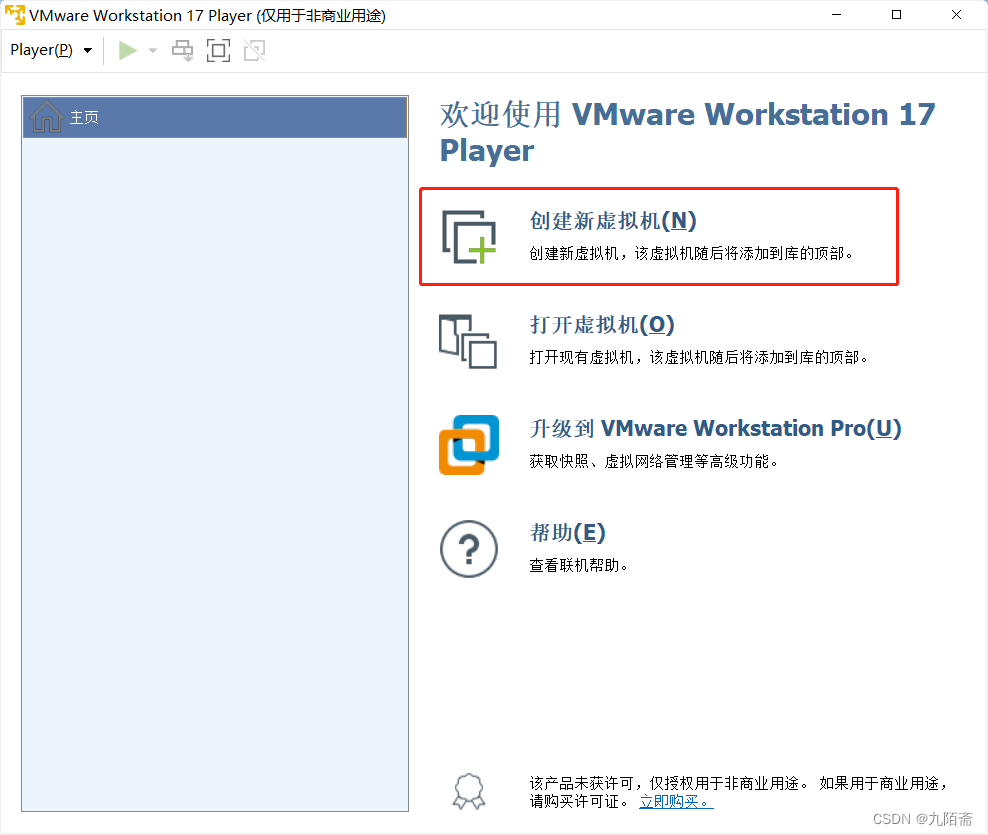Maximize the VMware Player window
This screenshot has height=835, width=988.
(897, 14)
